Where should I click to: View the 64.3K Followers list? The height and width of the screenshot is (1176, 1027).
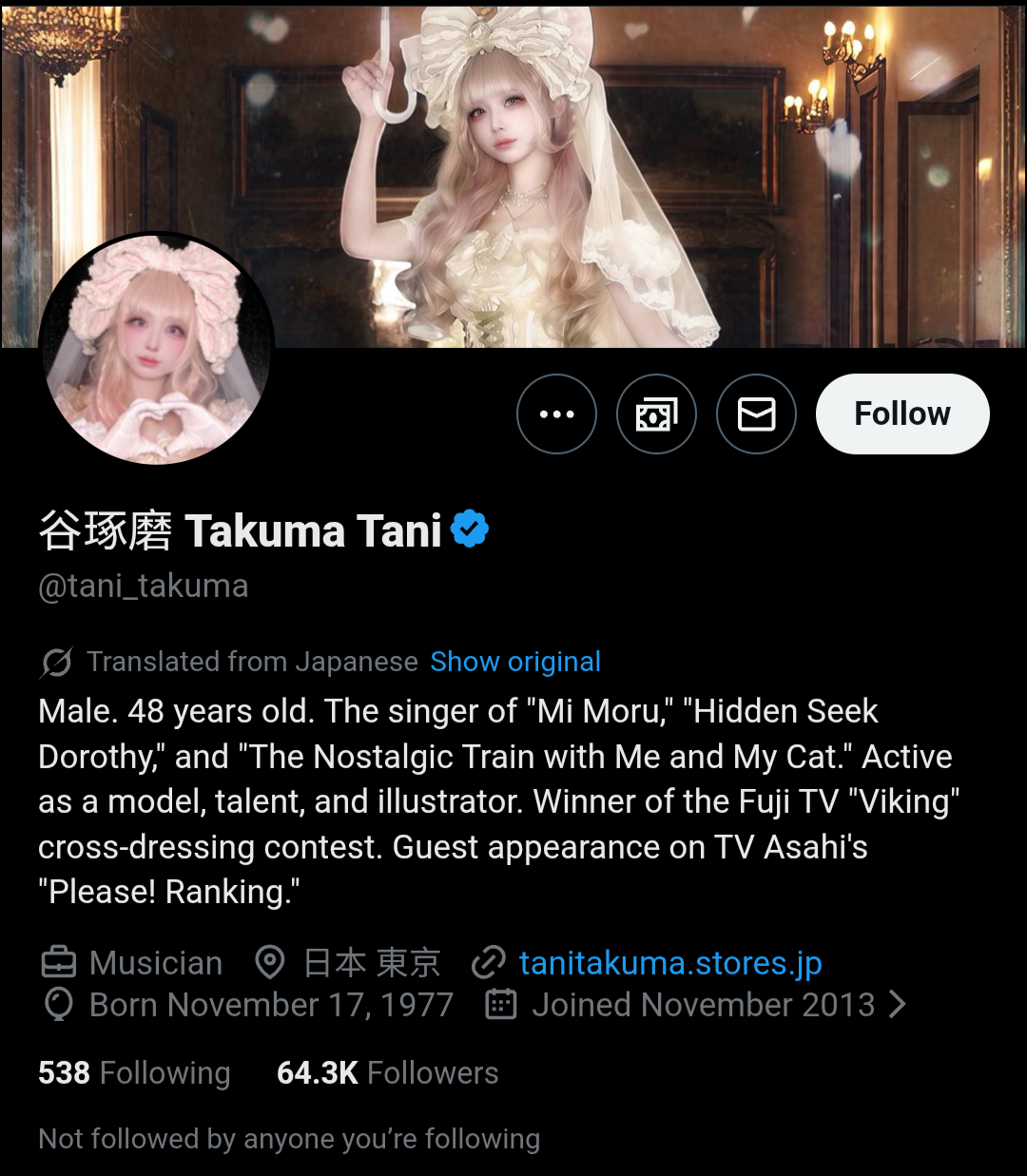tap(387, 1073)
